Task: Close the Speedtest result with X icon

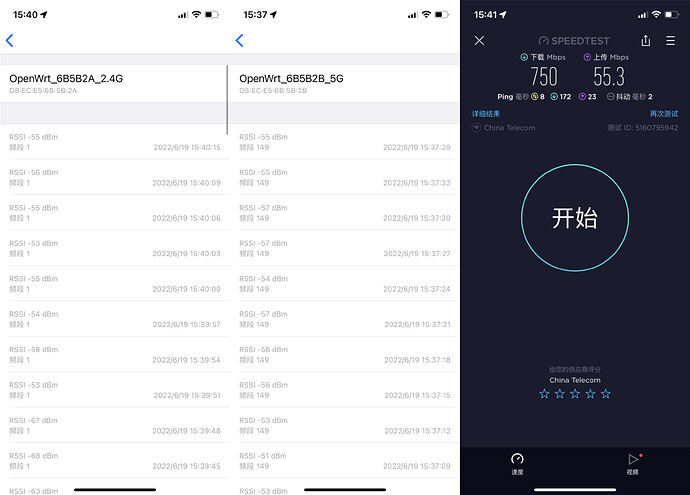Action: coord(479,40)
